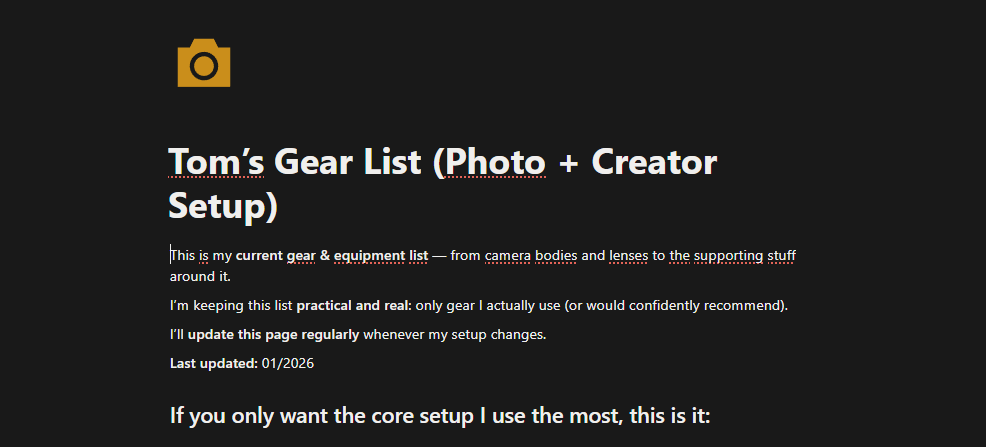Image resolution: width=986 pixels, height=447 pixels.
Task: Place cursor on "Creator" in the title
Action: pos(654,162)
